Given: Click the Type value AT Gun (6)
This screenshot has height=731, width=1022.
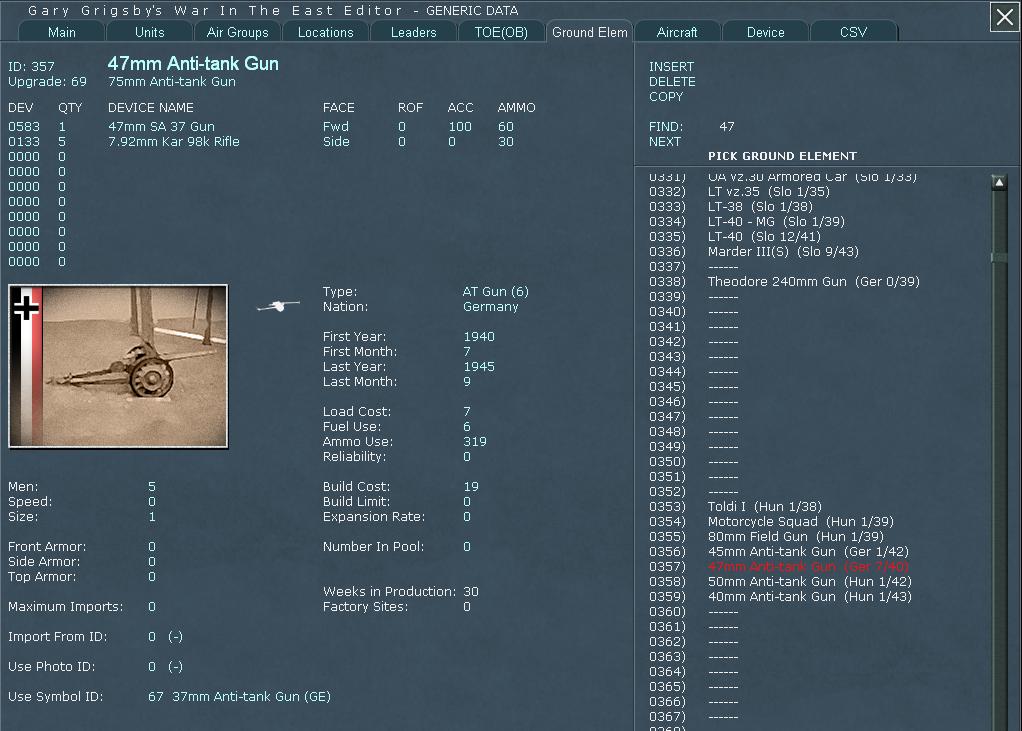Looking at the screenshot, I should pos(495,291).
